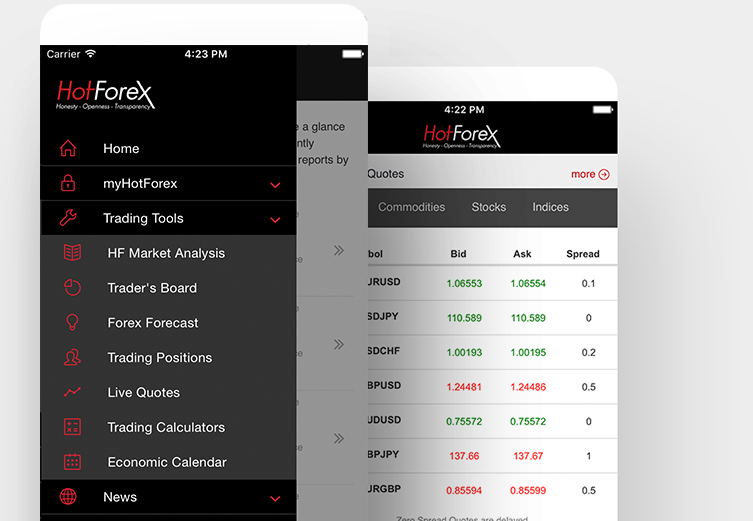
Task: Tap the News globe icon
Action: [x=68, y=497]
